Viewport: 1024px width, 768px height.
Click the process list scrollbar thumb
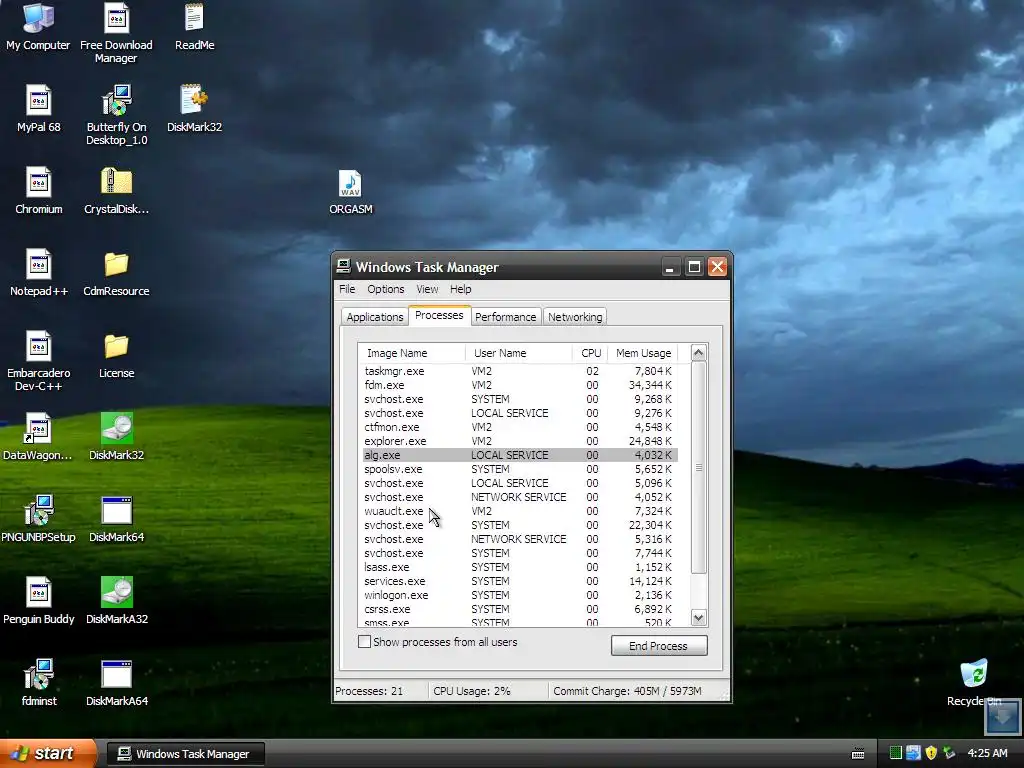click(698, 468)
